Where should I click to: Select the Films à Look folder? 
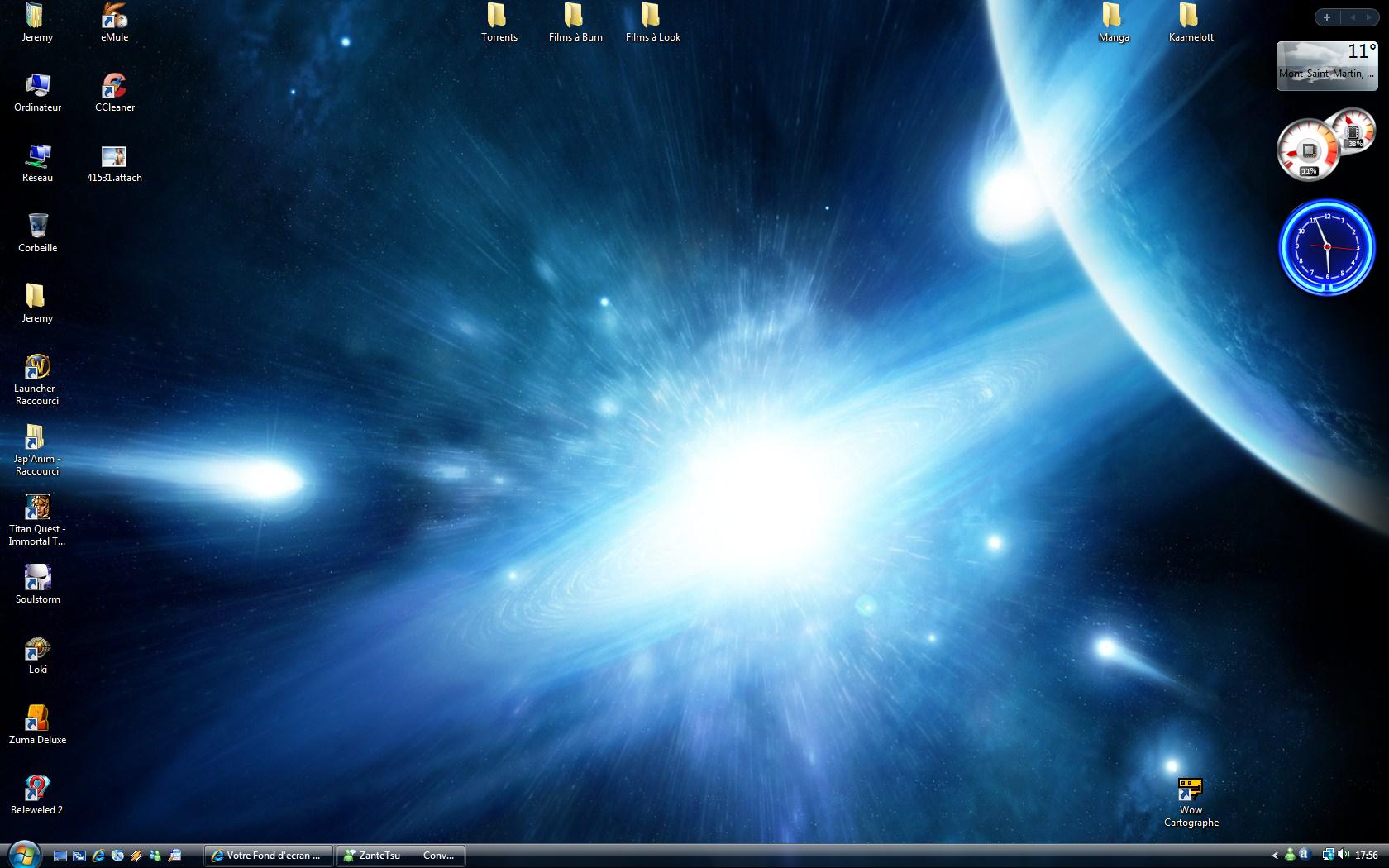[652, 22]
